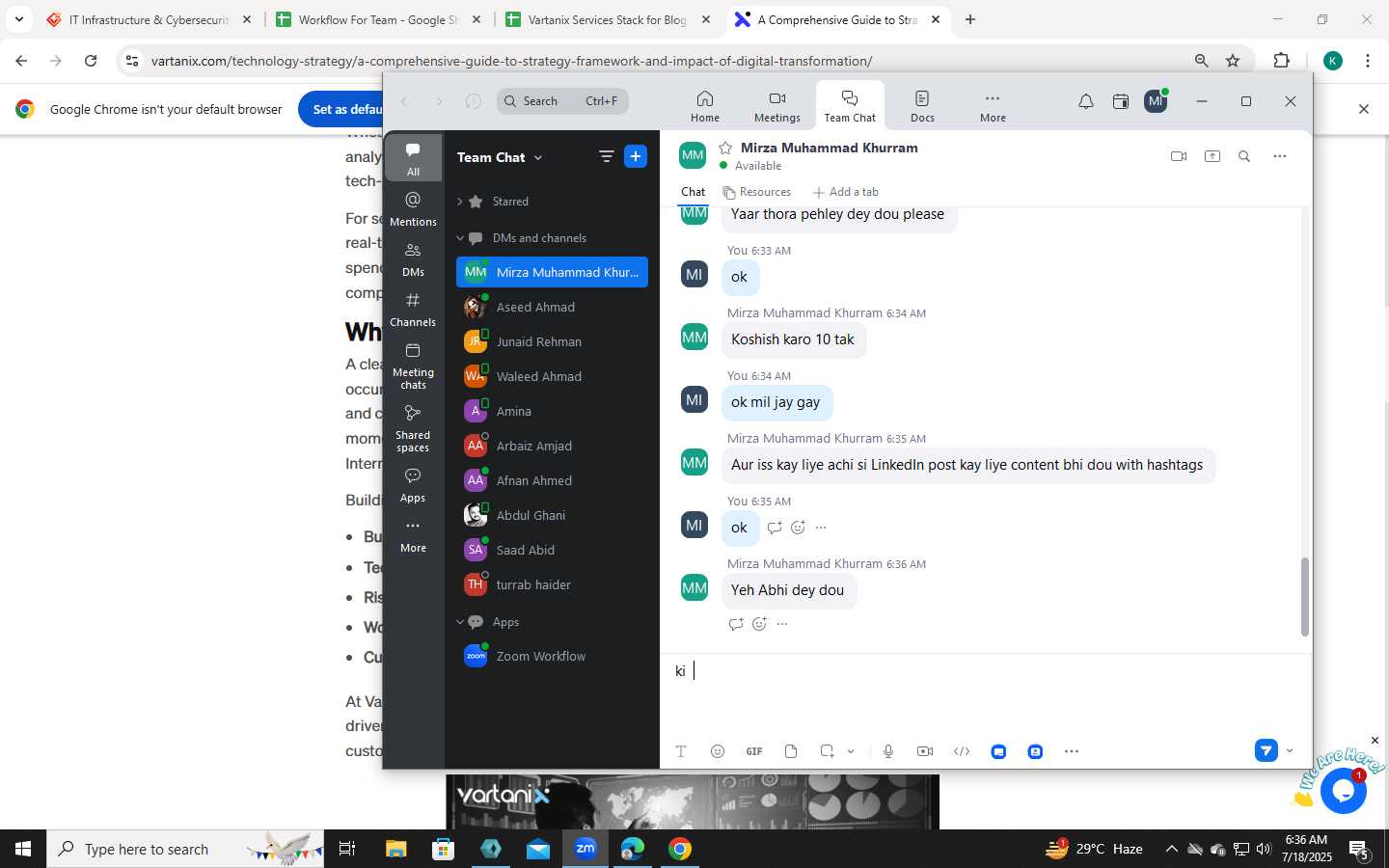Open Chrome extensions puzzle icon
The image size is (1389, 868).
tap(1281, 61)
